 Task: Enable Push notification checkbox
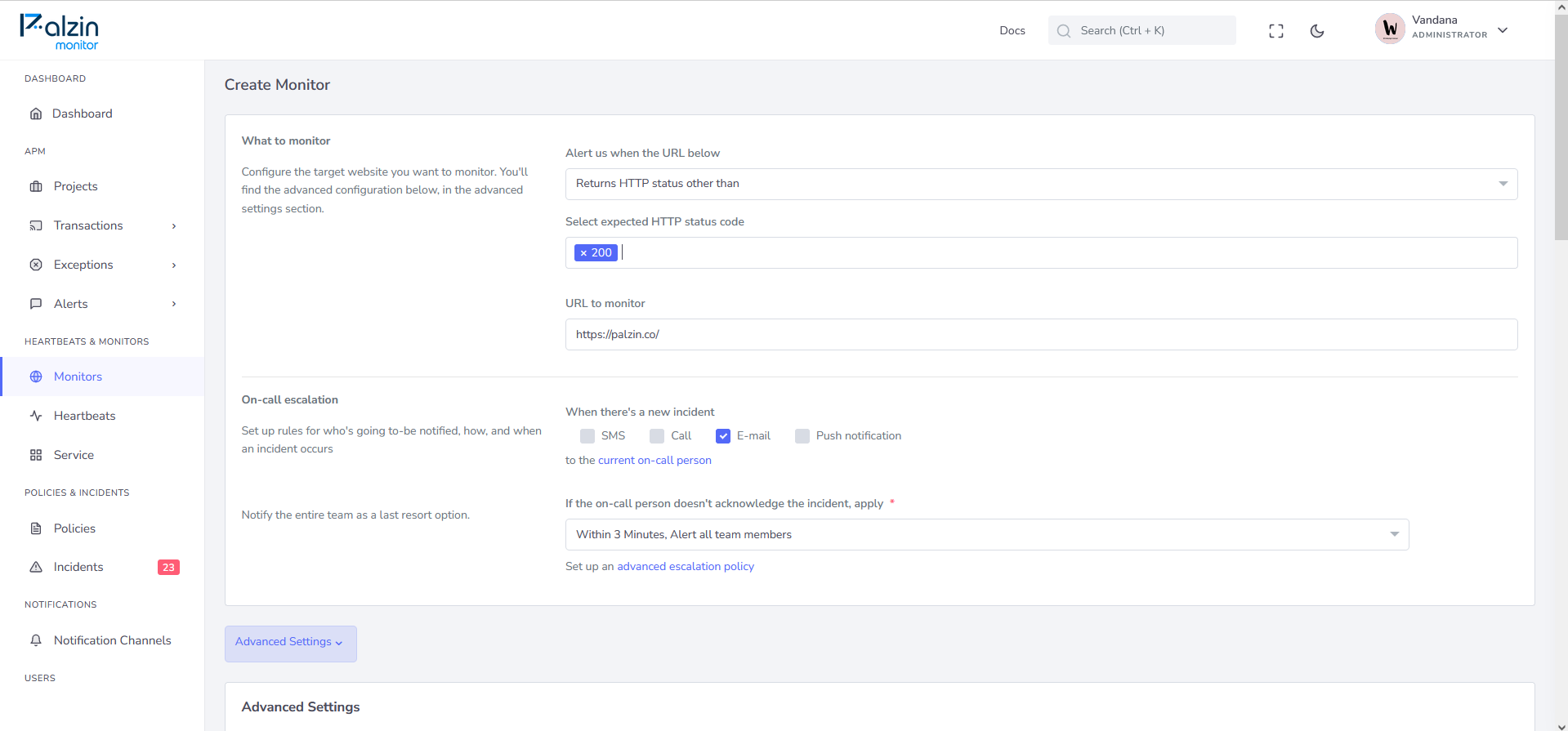point(802,436)
